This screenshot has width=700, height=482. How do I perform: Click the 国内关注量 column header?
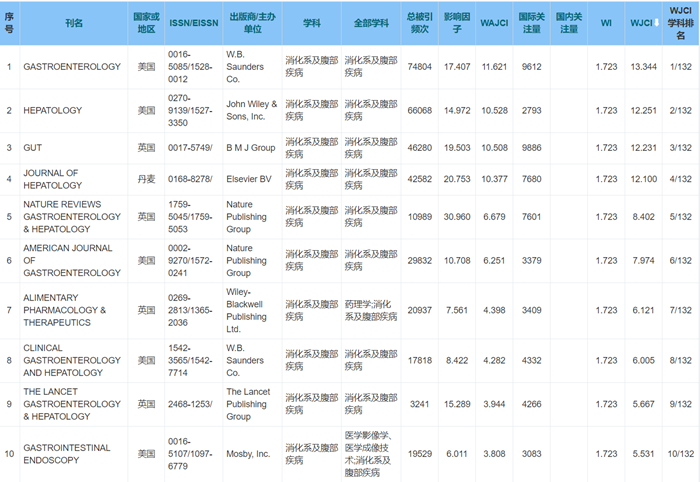point(568,24)
